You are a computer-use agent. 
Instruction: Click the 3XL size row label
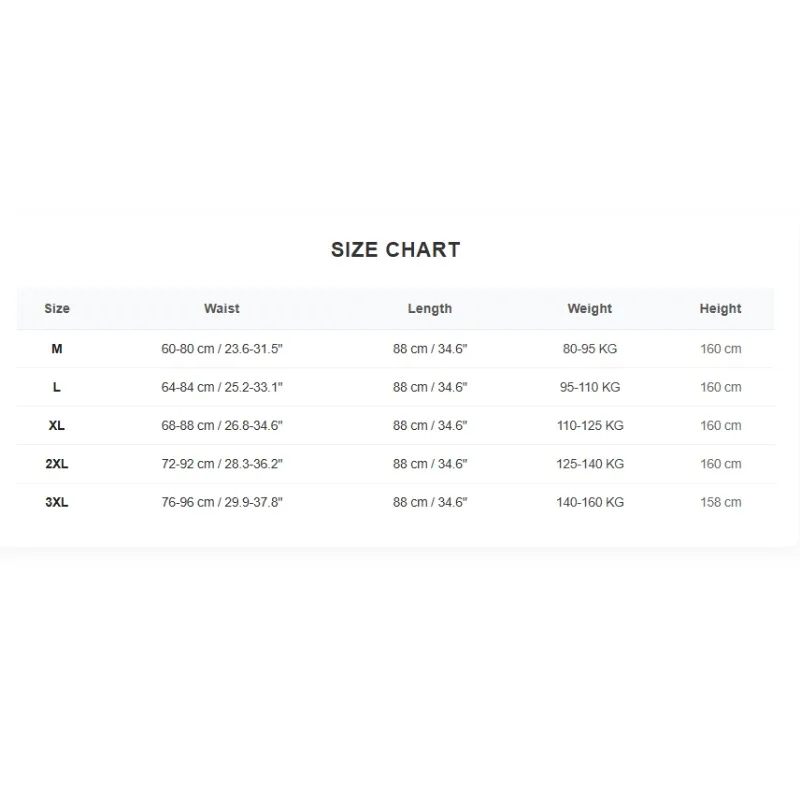coord(57,502)
